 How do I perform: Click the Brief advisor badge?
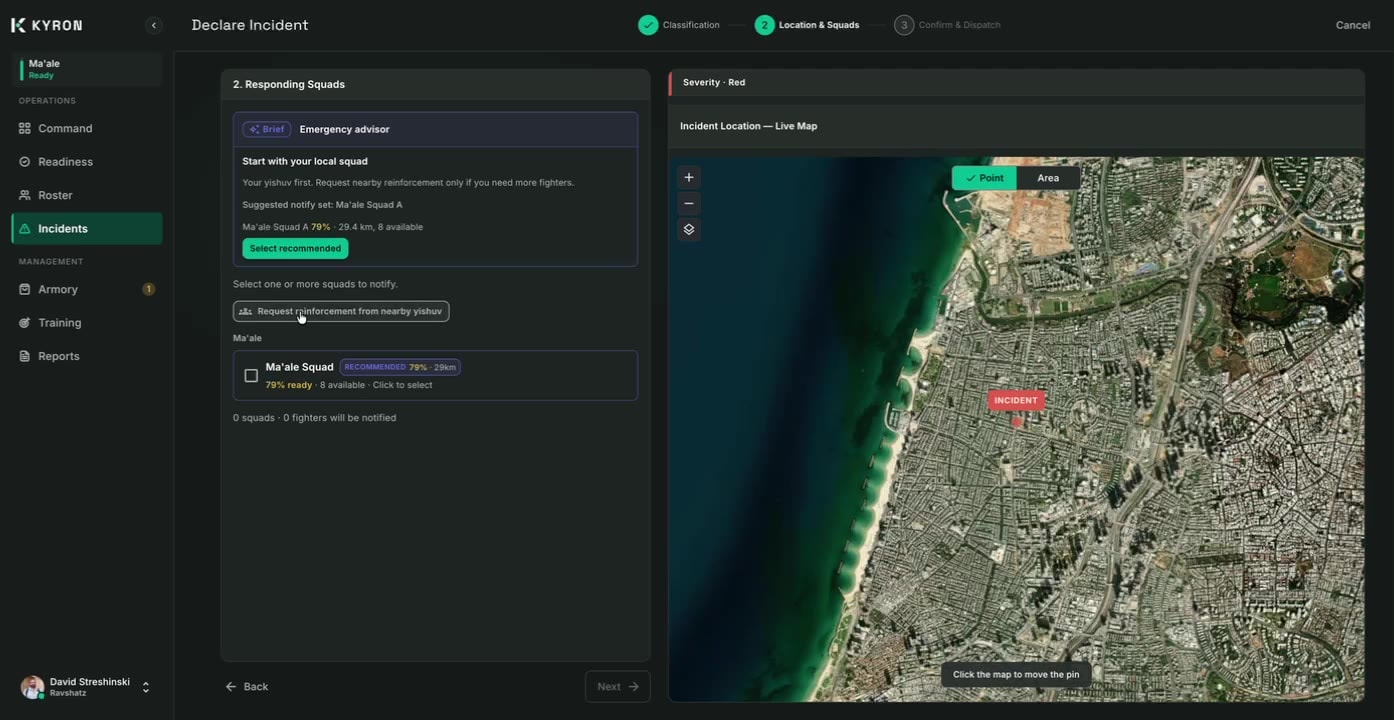(267, 129)
